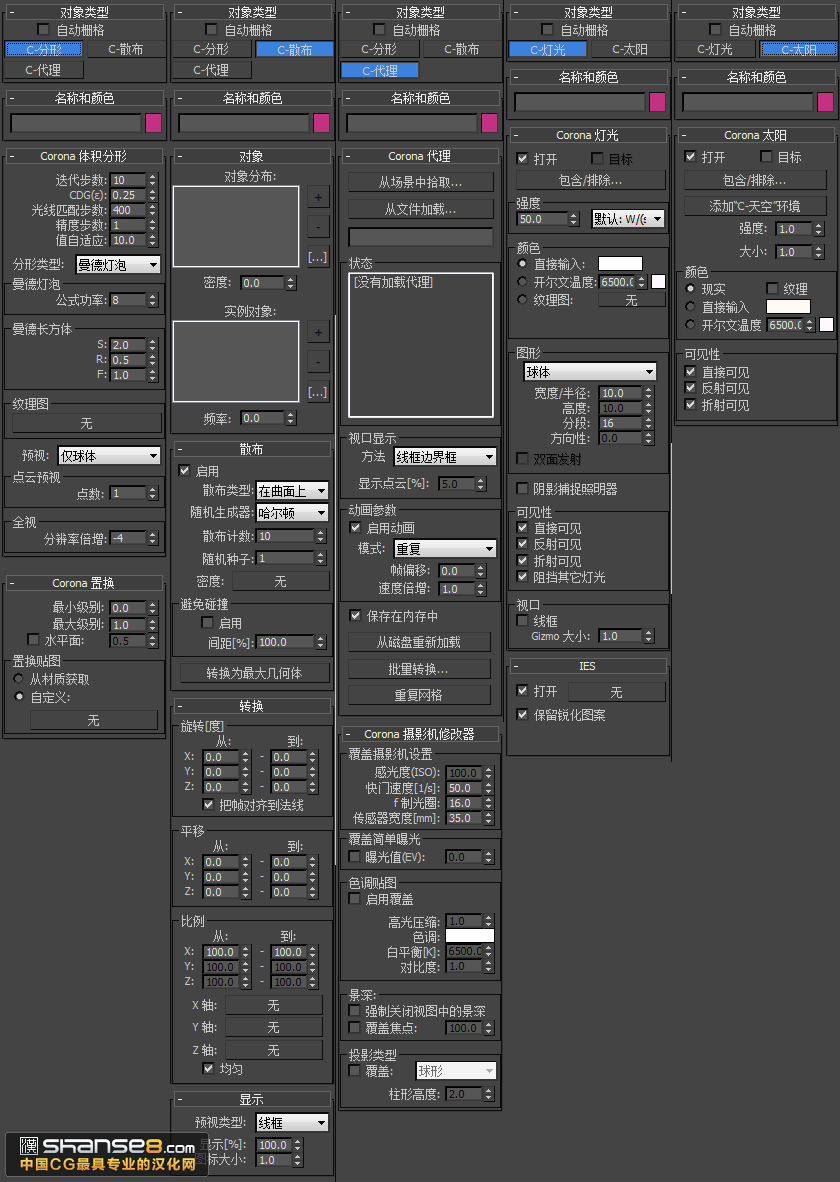Open the intensity units dropdown 默认: W/

627,219
